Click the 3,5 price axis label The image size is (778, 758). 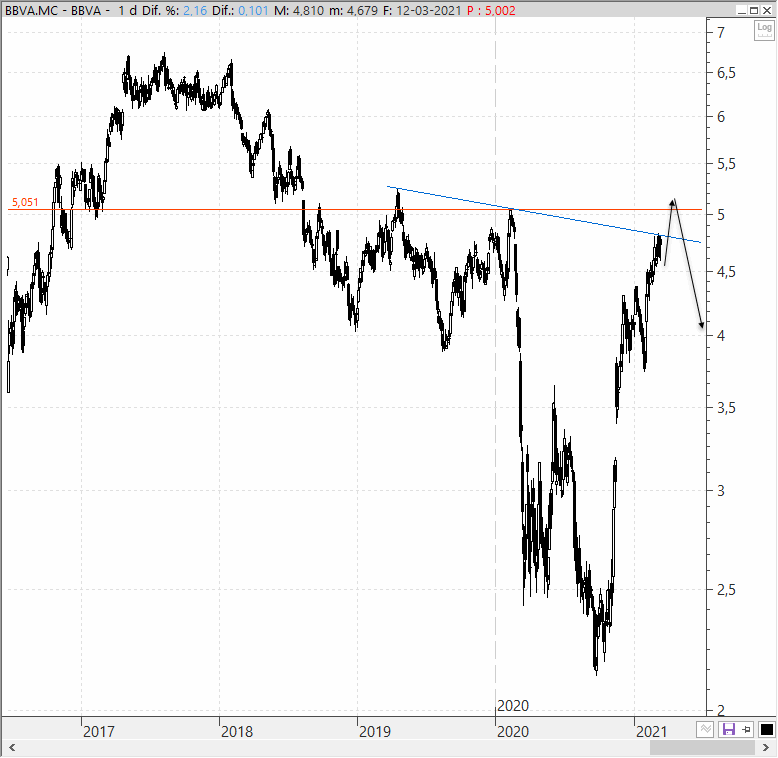(726, 408)
